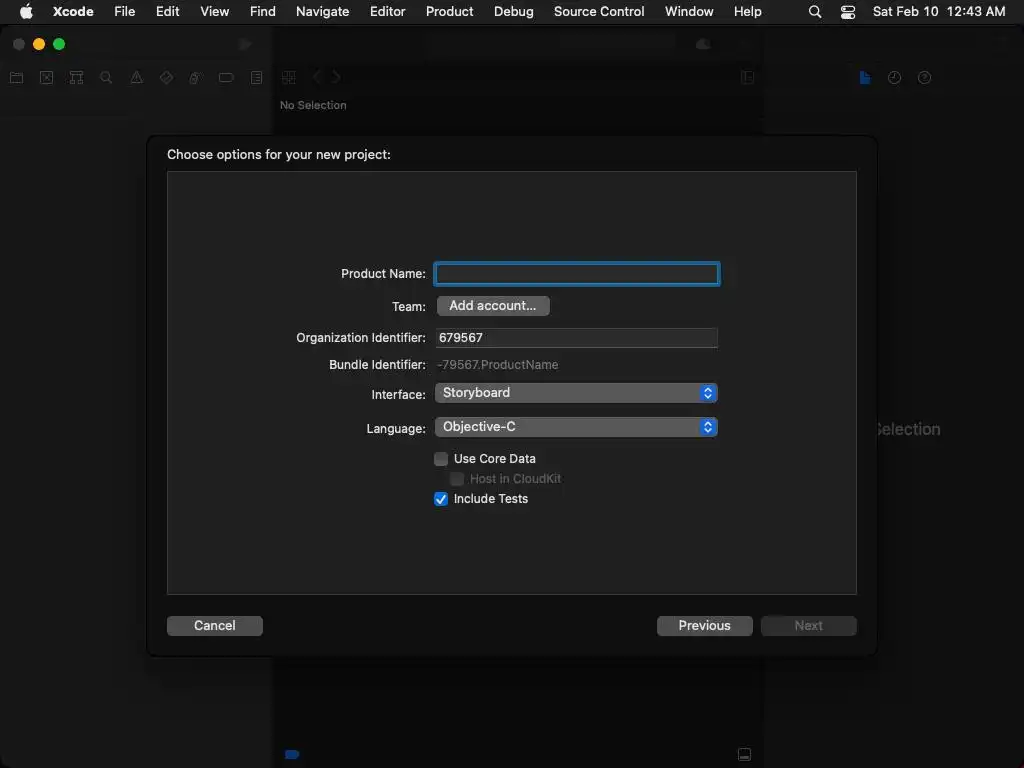Click the Next button
This screenshot has width=1024, height=768.
(x=808, y=626)
